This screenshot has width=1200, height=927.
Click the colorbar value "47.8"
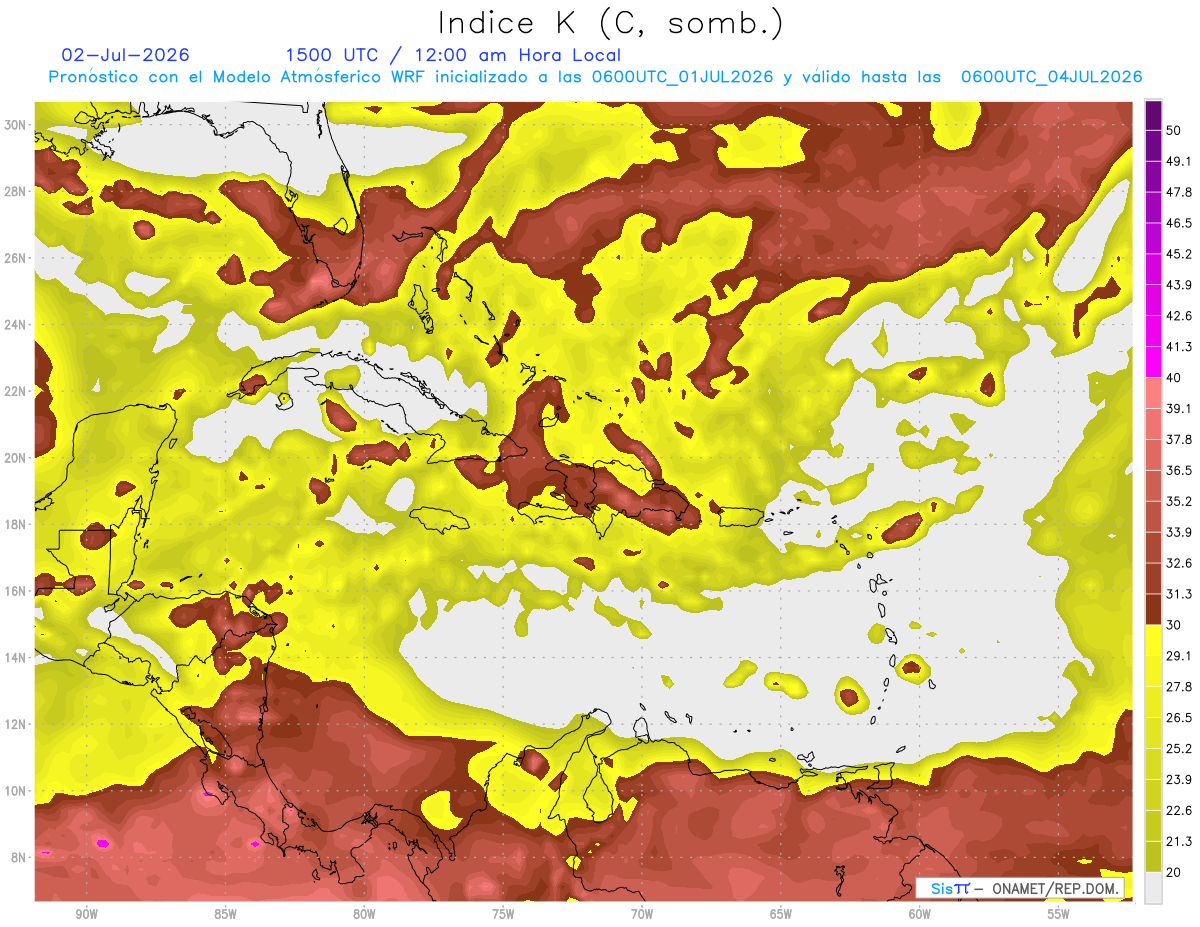1179,192
